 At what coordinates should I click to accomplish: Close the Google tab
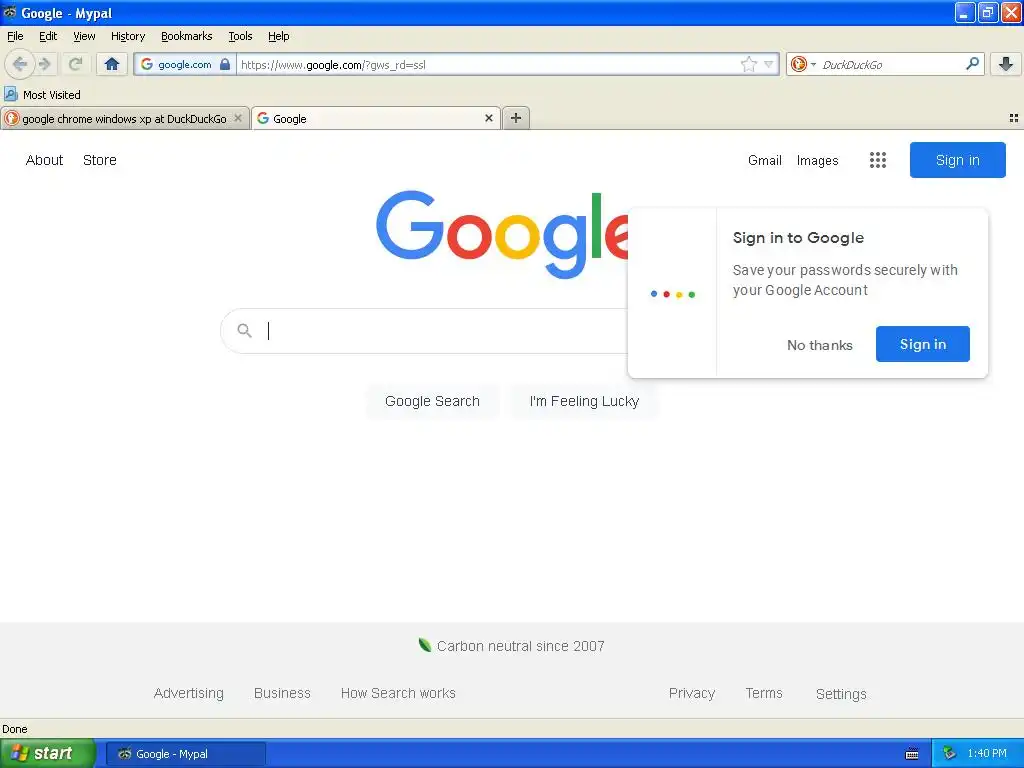pyautogui.click(x=488, y=118)
